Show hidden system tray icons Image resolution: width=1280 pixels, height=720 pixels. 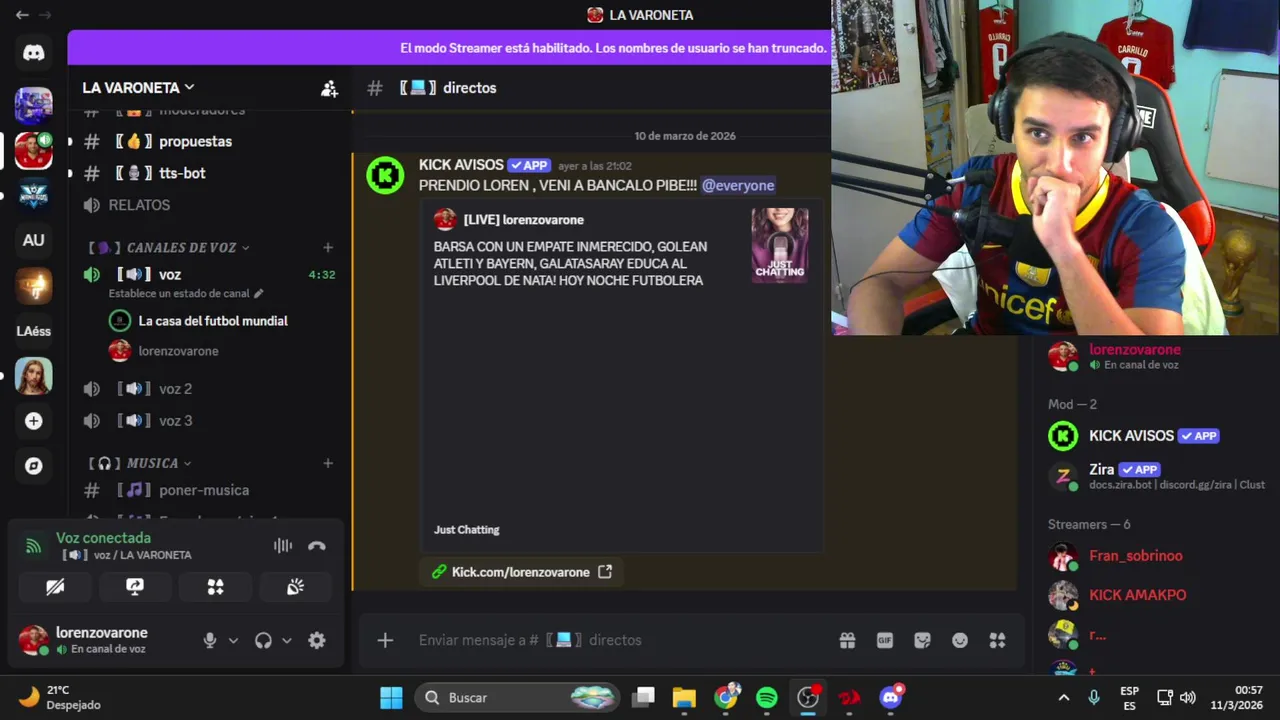pyautogui.click(x=1063, y=697)
